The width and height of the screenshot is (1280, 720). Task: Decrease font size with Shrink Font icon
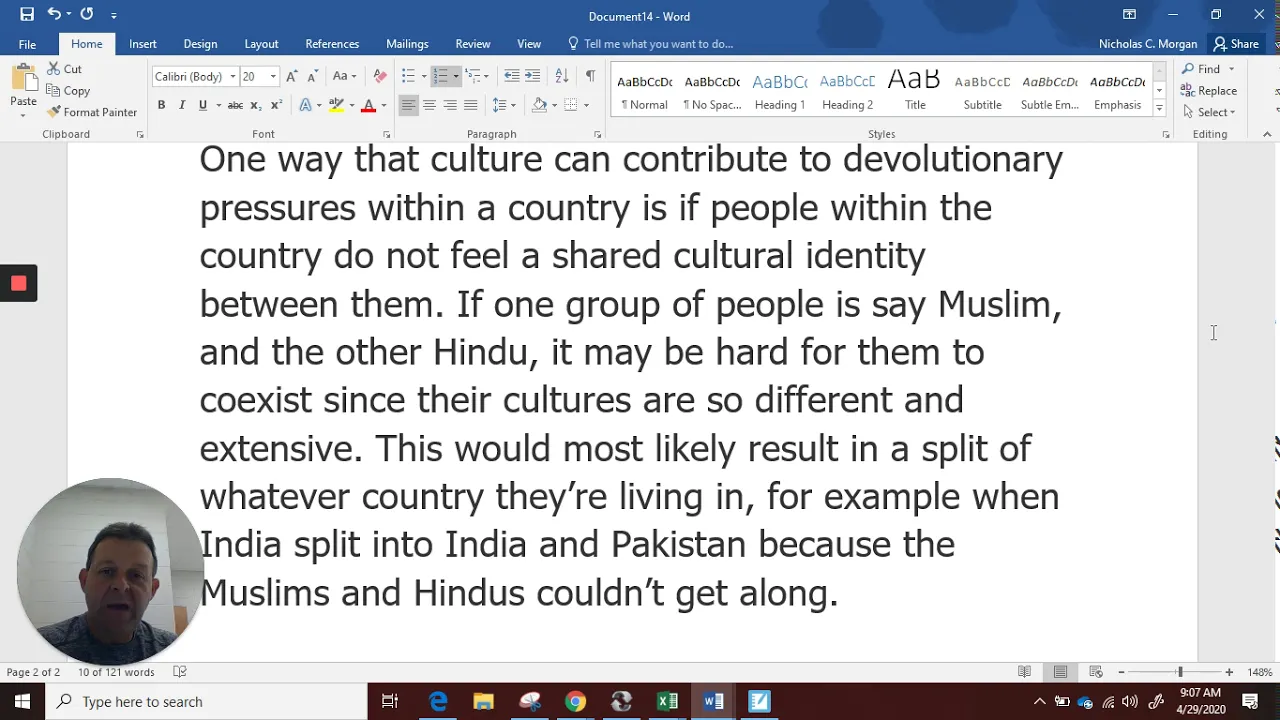tap(312, 77)
